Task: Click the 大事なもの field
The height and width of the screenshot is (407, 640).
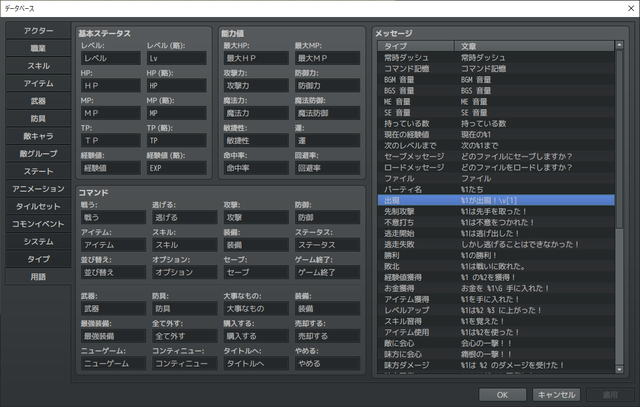Action: pyautogui.click(x=256, y=309)
